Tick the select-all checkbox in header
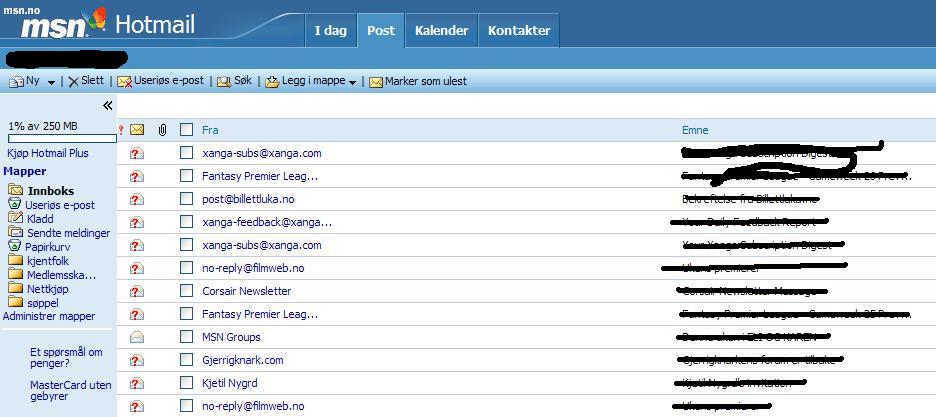Viewport: 936px width, 417px height. (x=187, y=129)
